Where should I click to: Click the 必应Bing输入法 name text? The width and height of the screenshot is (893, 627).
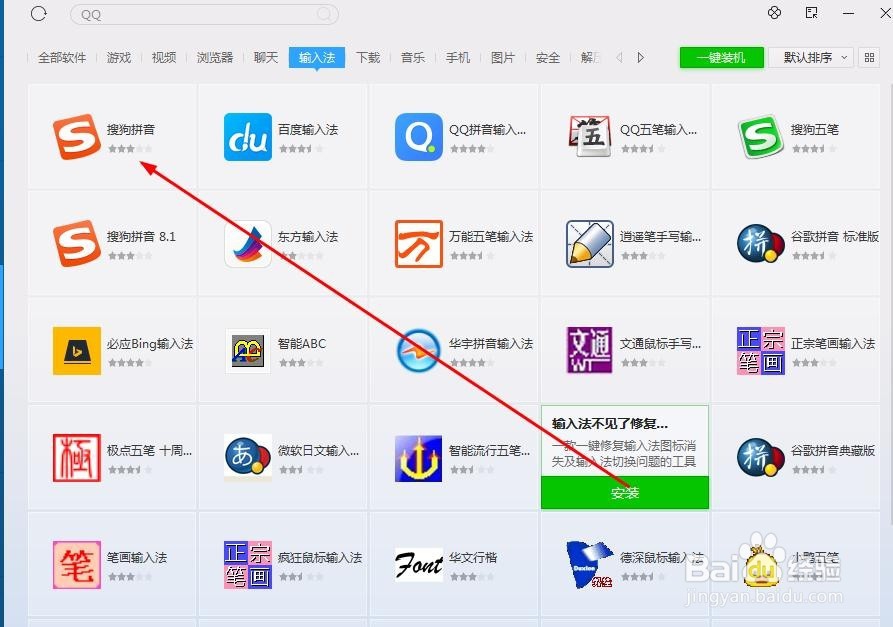tap(150, 343)
